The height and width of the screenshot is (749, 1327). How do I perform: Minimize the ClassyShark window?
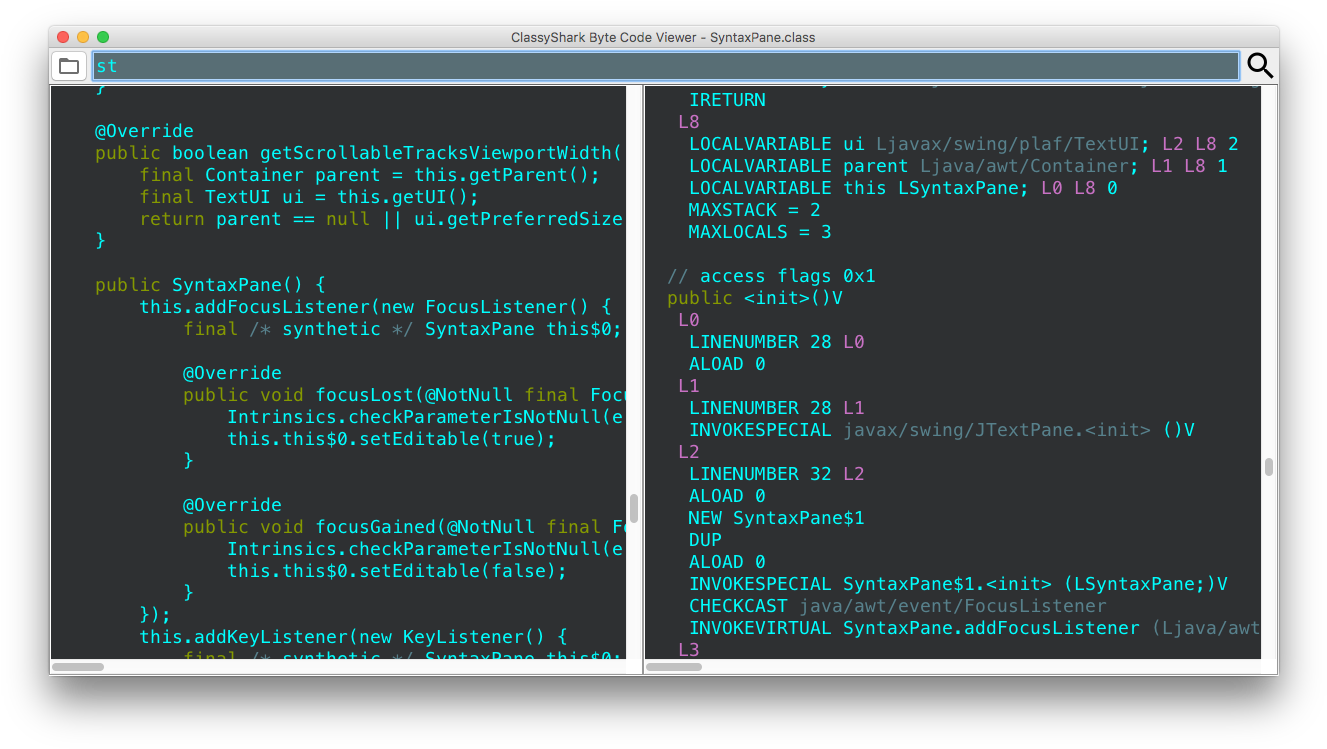[83, 37]
